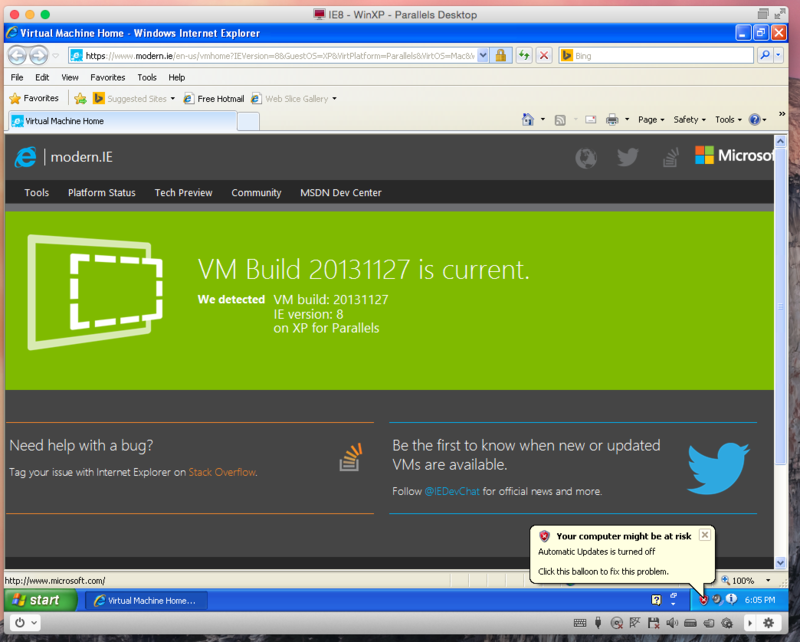Open the Community navigation link
Screen dimensions: 800x642
[256, 193]
